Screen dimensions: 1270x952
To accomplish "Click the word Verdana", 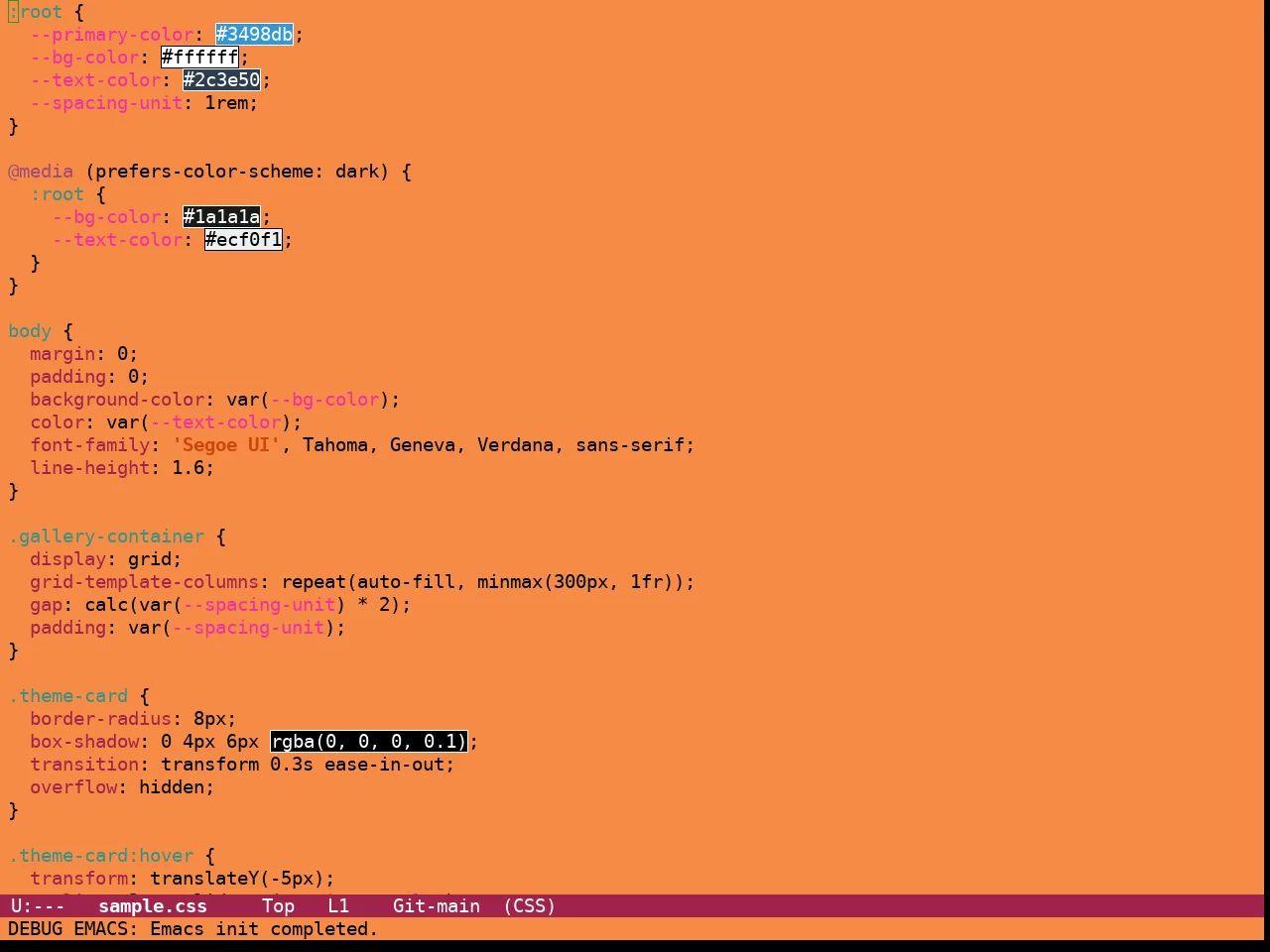I will (x=515, y=445).
